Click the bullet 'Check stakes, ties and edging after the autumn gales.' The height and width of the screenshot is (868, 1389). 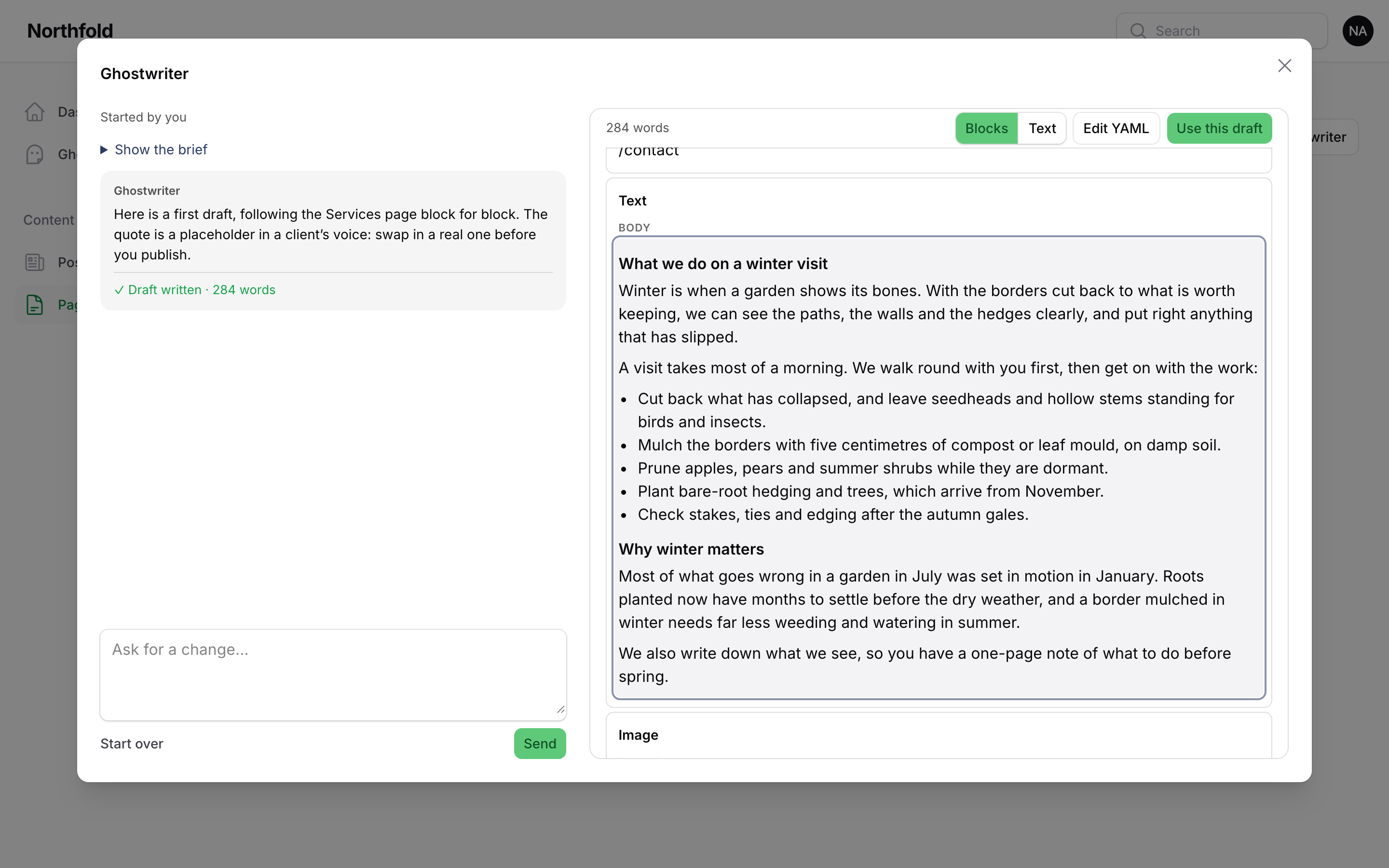(x=833, y=515)
